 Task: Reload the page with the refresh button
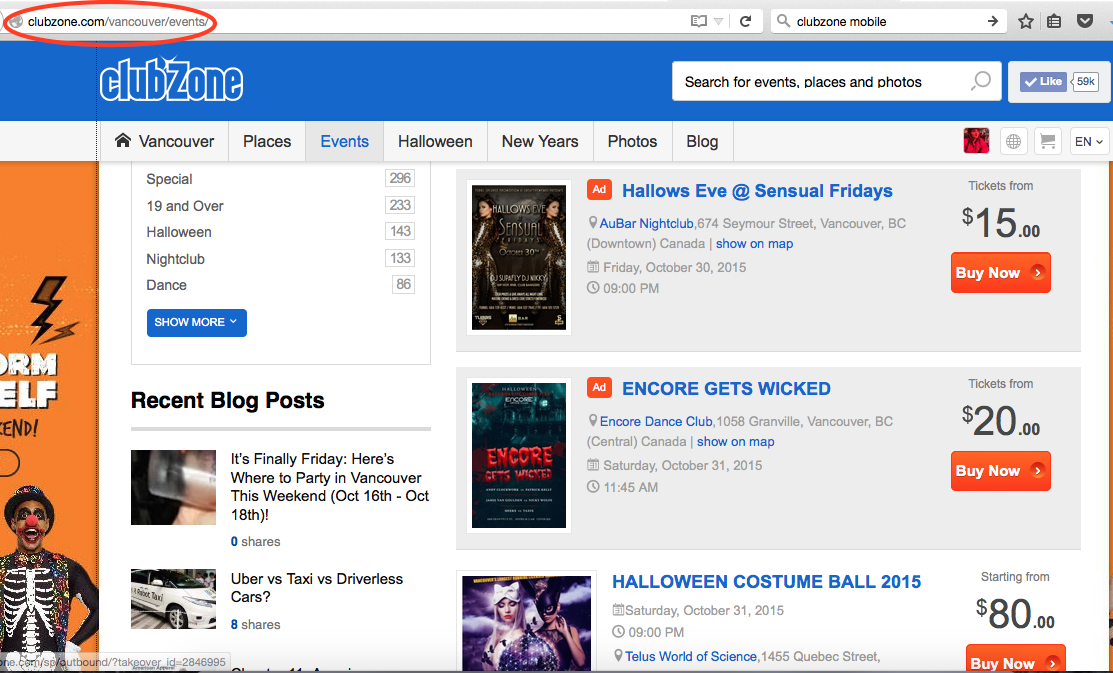coord(745,21)
